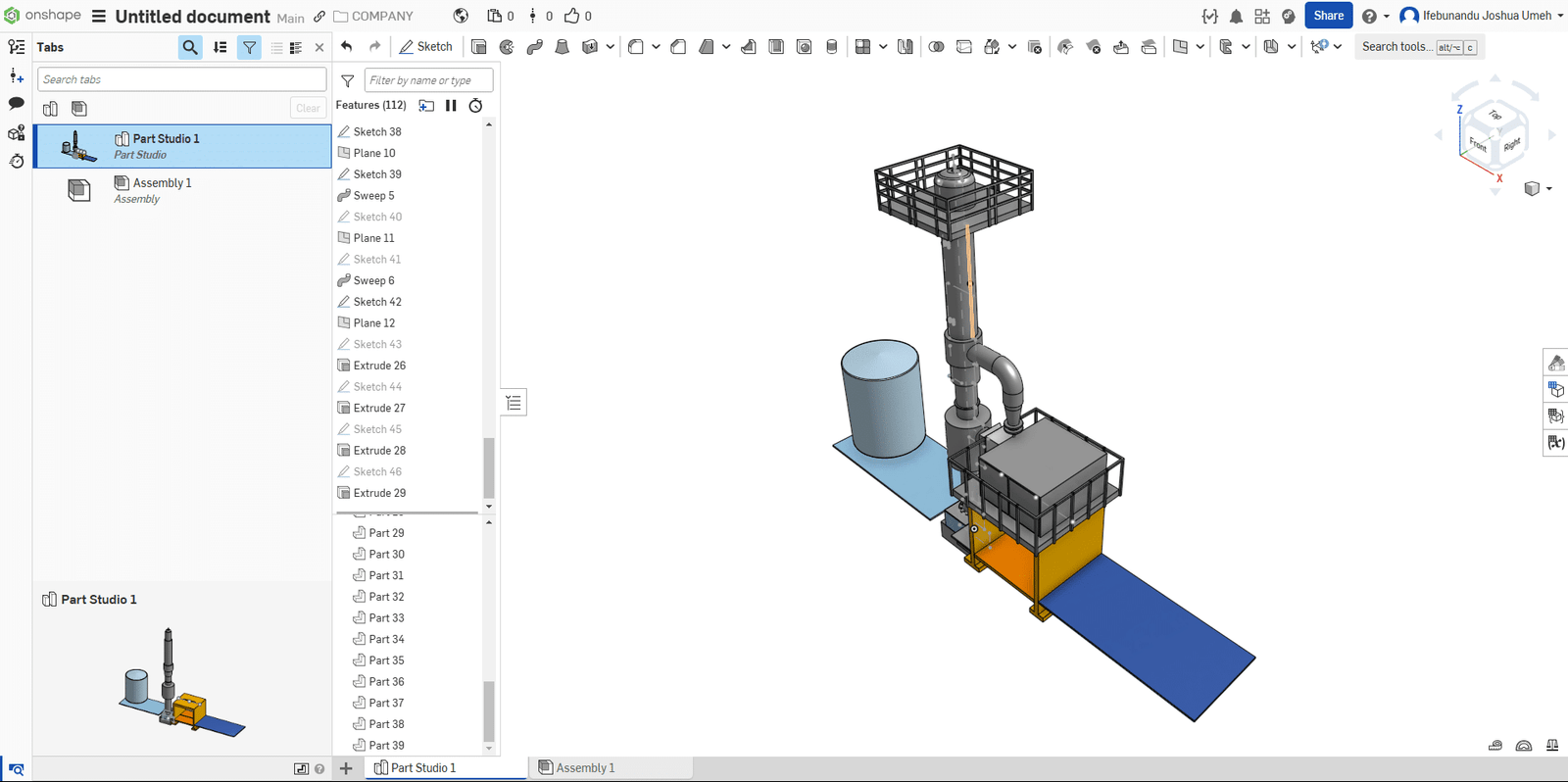Click the Sketch button
Image resolution: width=1568 pixels, height=782 pixels.
(x=426, y=46)
